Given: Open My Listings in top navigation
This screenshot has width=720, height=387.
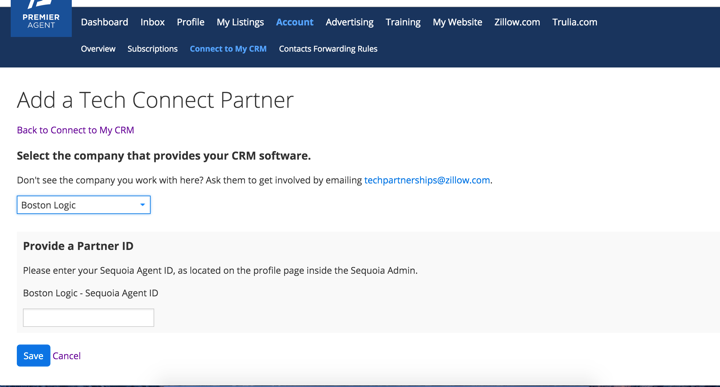Looking at the screenshot, I should click(x=240, y=22).
